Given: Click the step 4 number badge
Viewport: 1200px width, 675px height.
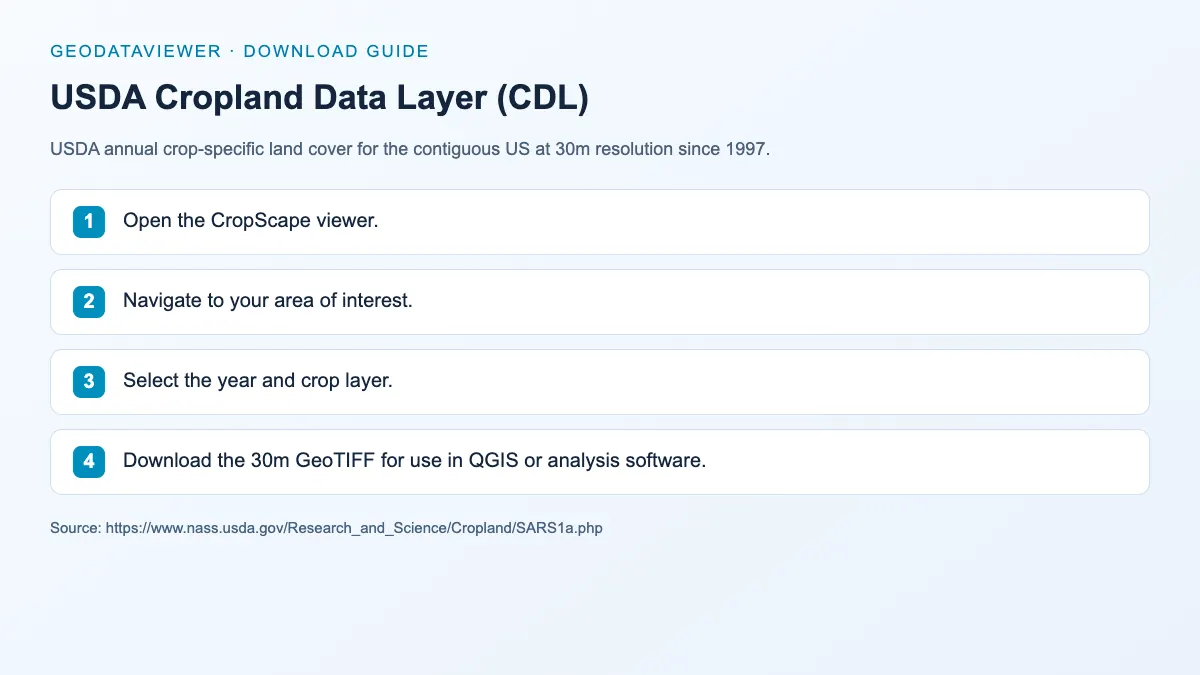Looking at the screenshot, I should pos(89,462).
